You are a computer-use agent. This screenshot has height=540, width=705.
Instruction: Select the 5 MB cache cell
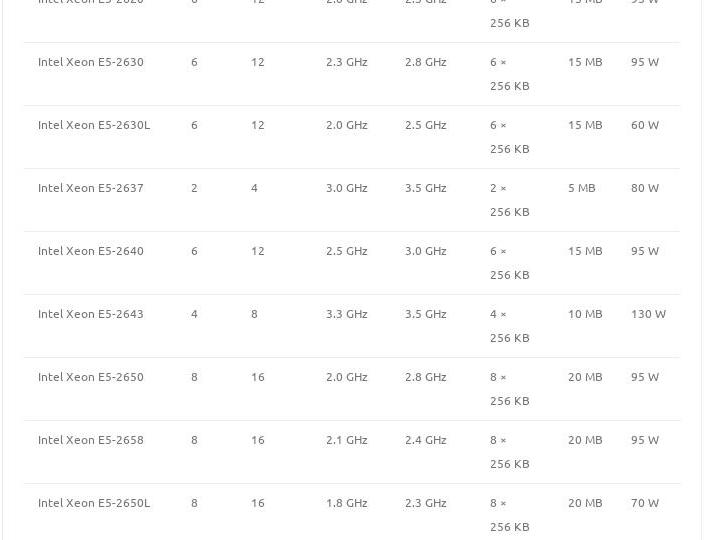coord(581,188)
